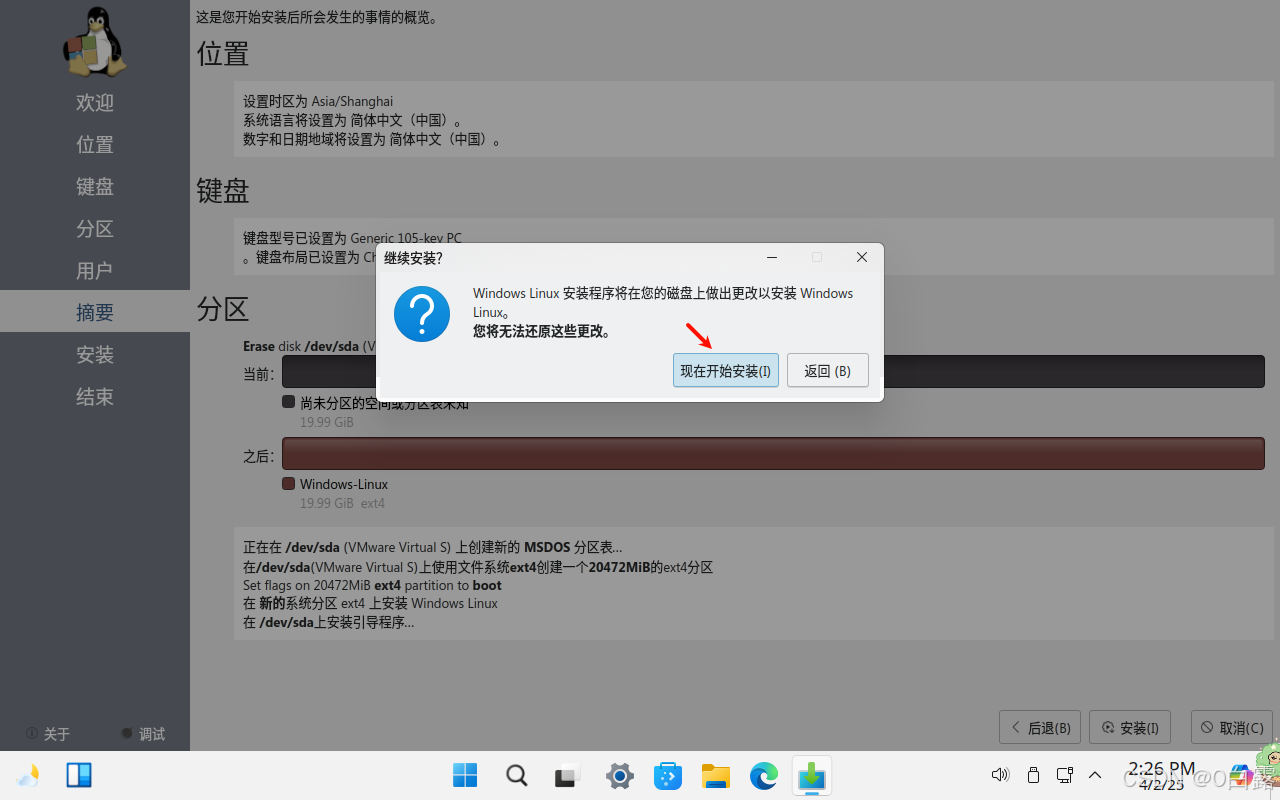The height and width of the screenshot is (800, 1280).
Task: Click the 当前 partition bar
Action: [x=773, y=371]
